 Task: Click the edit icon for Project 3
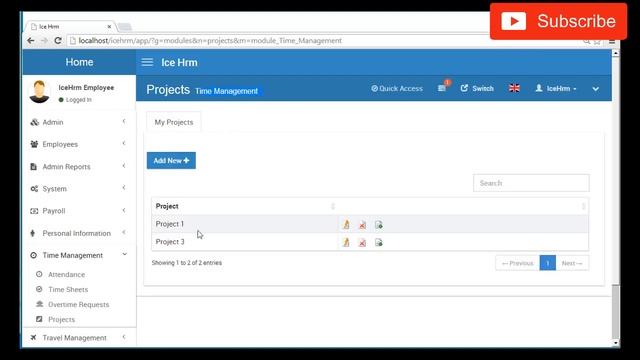[346, 242]
